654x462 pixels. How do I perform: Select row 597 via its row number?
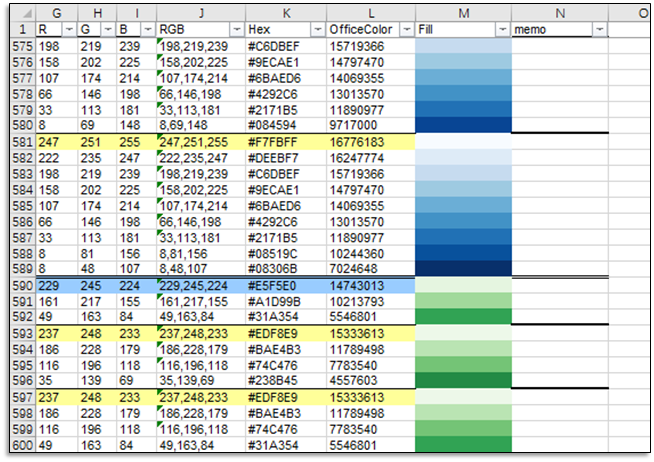[23, 397]
